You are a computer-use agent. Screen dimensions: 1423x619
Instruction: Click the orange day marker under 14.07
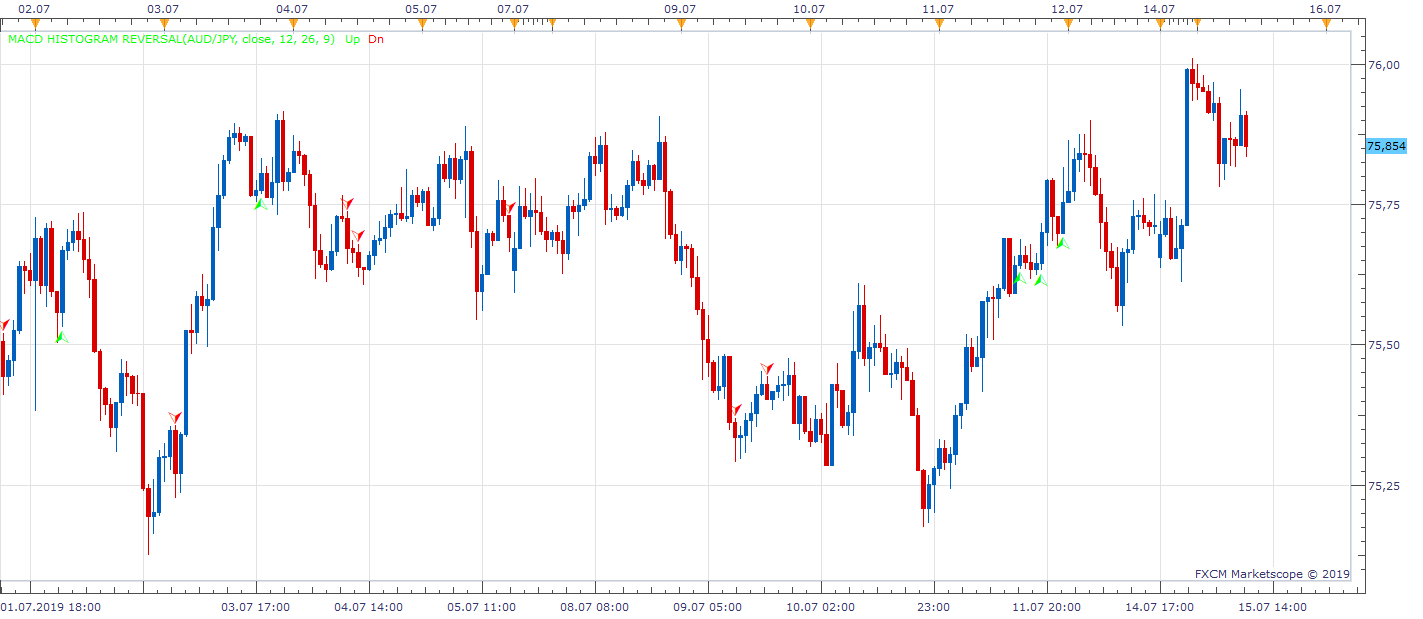tap(1159, 24)
